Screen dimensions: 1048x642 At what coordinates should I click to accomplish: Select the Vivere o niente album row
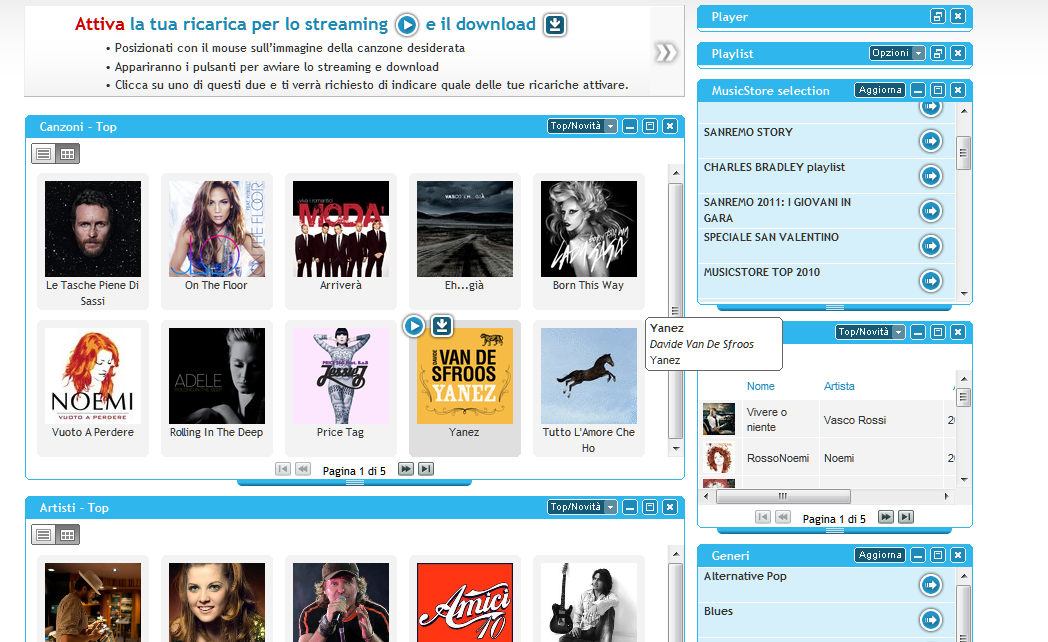[827, 420]
